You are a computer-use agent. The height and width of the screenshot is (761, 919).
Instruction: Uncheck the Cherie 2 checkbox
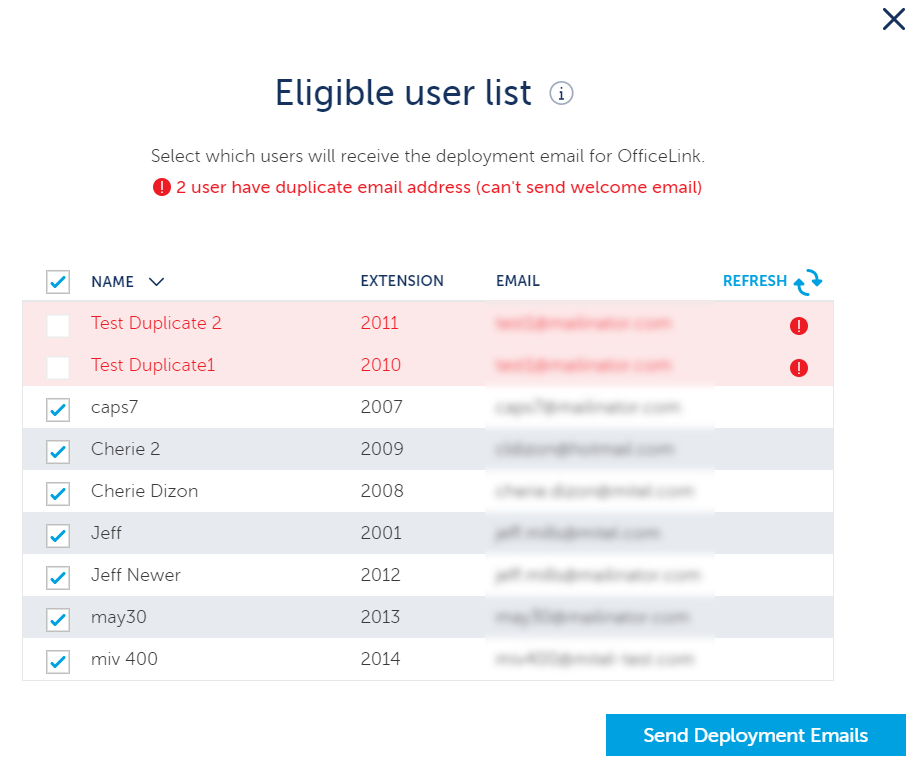pyautogui.click(x=58, y=451)
